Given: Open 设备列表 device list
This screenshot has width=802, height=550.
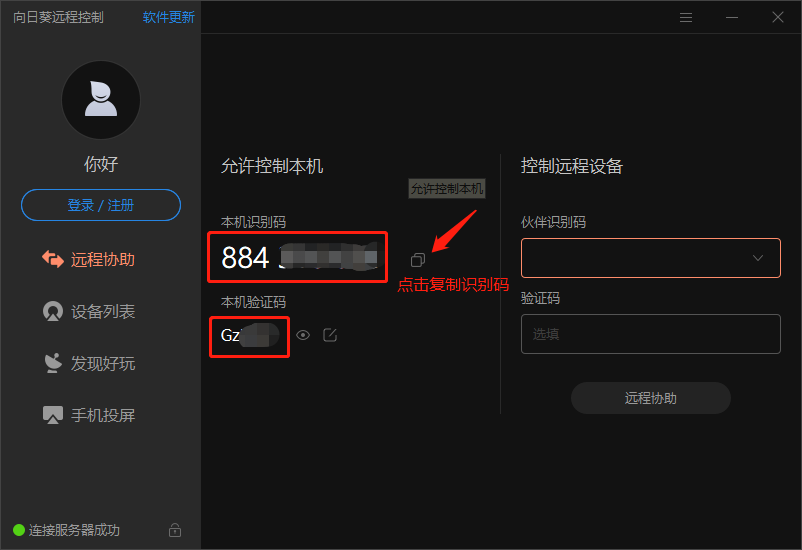Looking at the screenshot, I should (x=88, y=312).
